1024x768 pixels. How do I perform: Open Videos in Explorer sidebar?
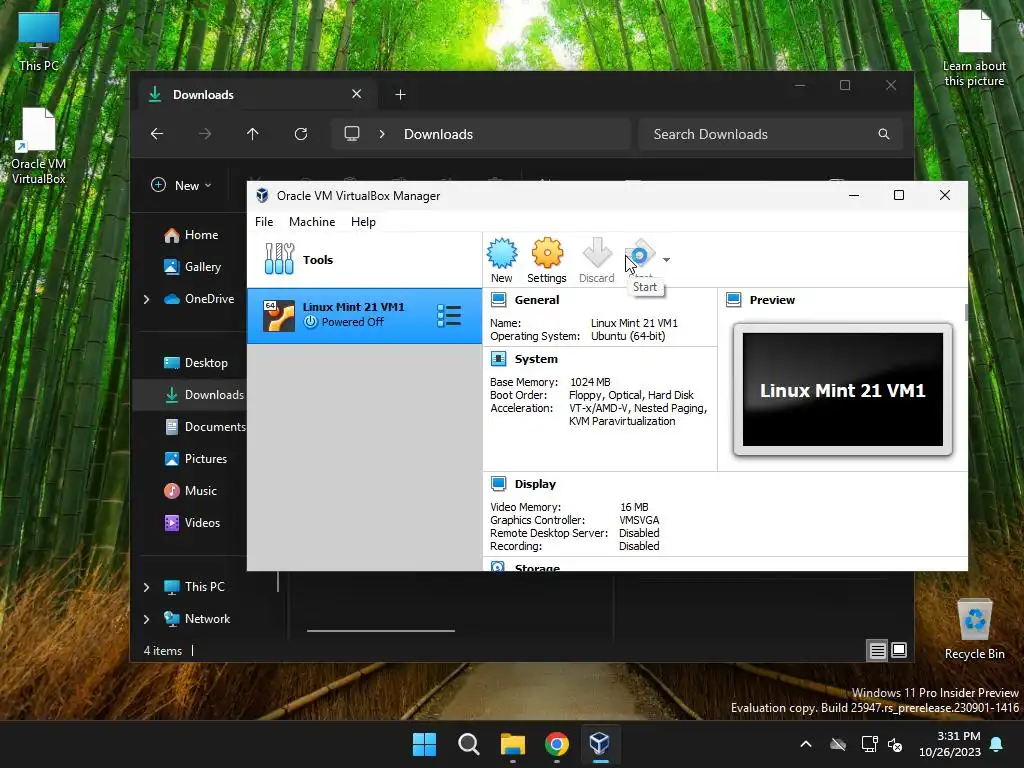tap(202, 522)
